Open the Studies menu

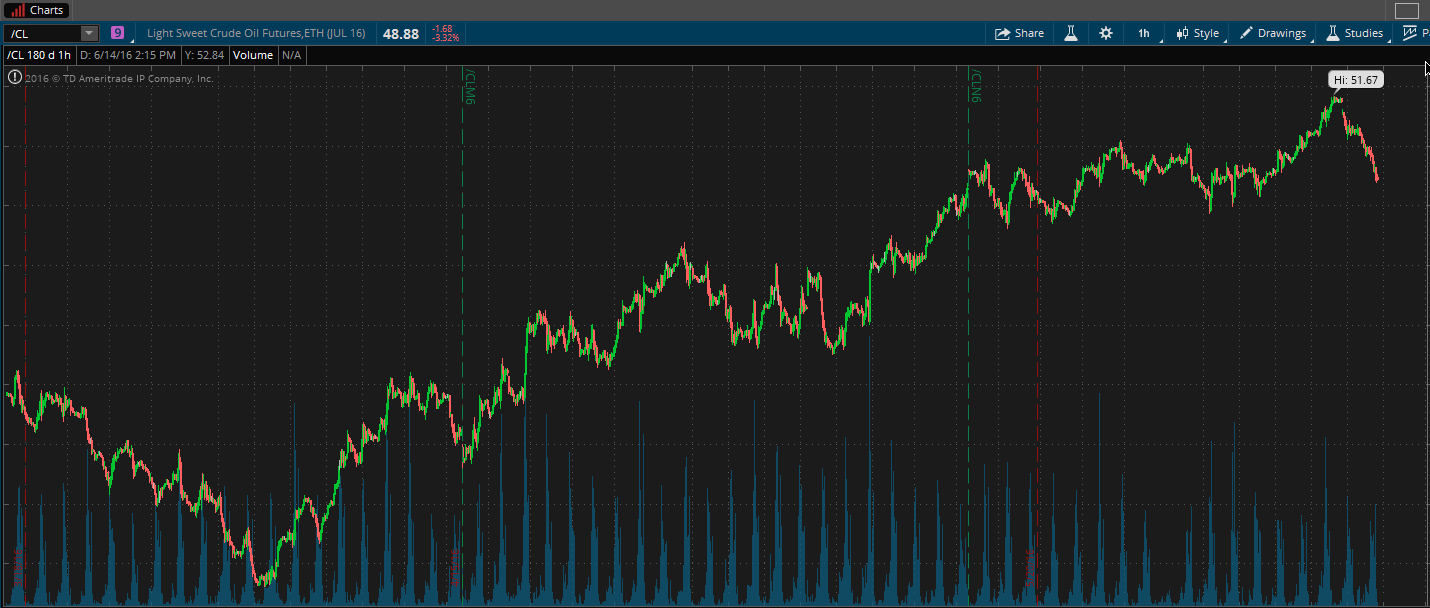pyautogui.click(x=1355, y=33)
